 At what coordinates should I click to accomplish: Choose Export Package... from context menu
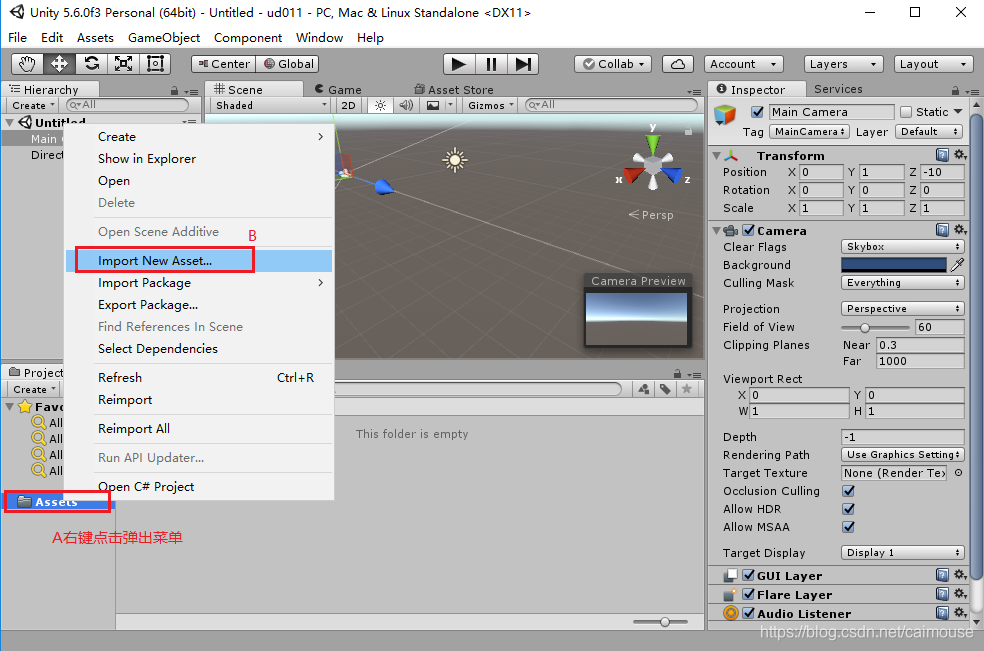pyautogui.click(x=199, y=304)
